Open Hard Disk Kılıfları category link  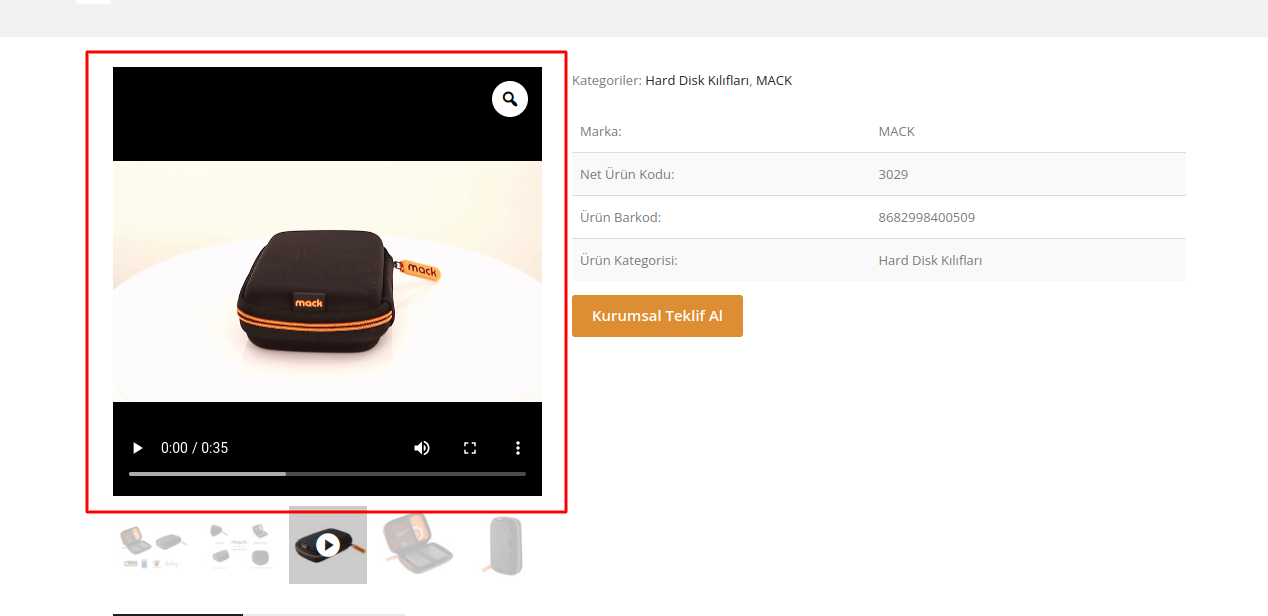[x=697, y=80]
